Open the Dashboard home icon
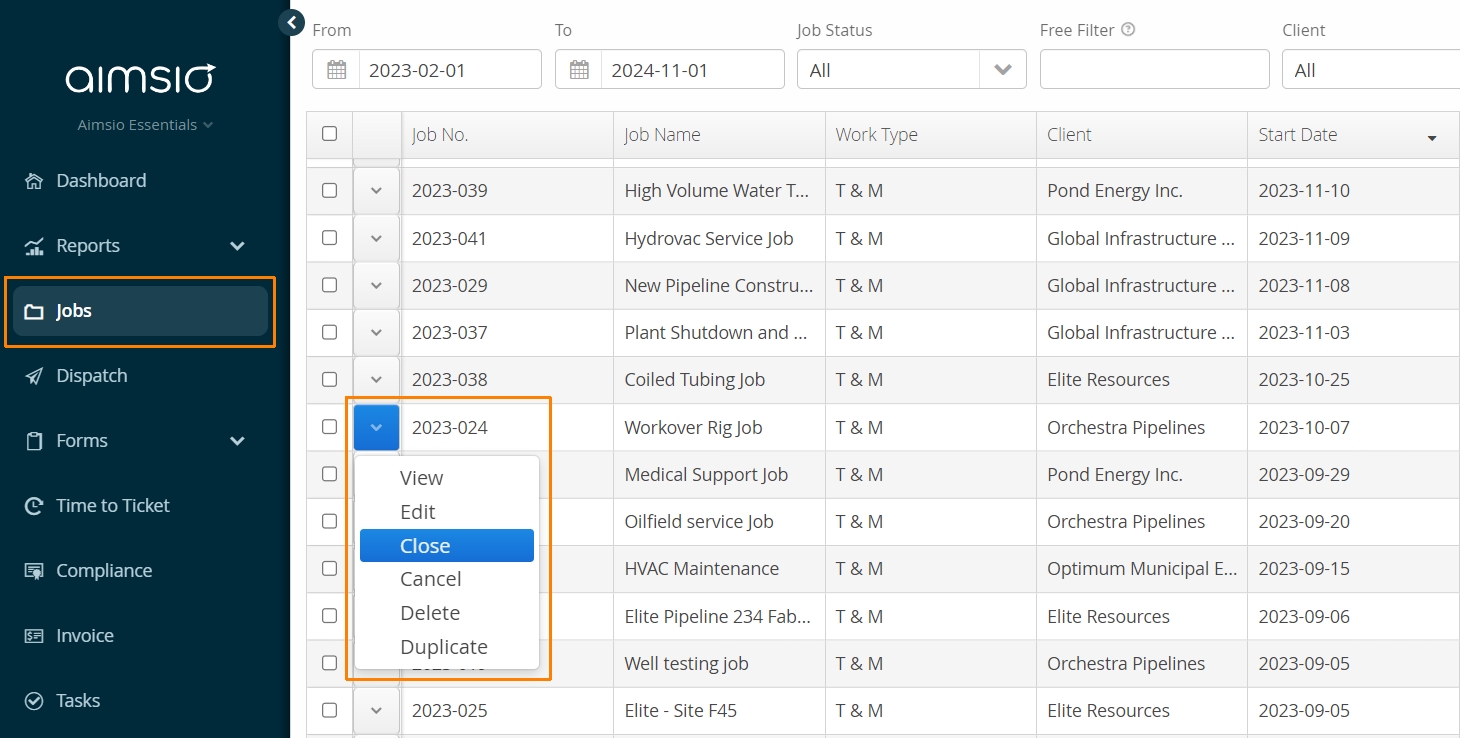The image size is (1460, 738). point(34,181)
